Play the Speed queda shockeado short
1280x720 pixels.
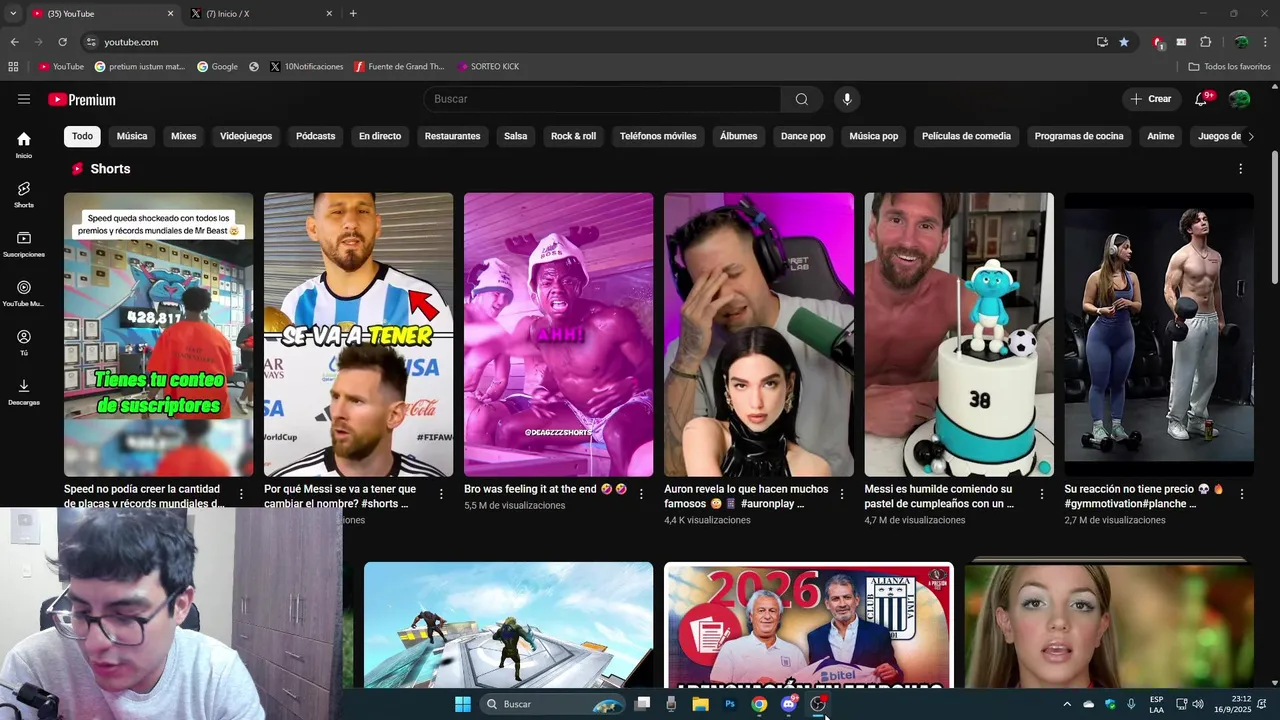159,335
